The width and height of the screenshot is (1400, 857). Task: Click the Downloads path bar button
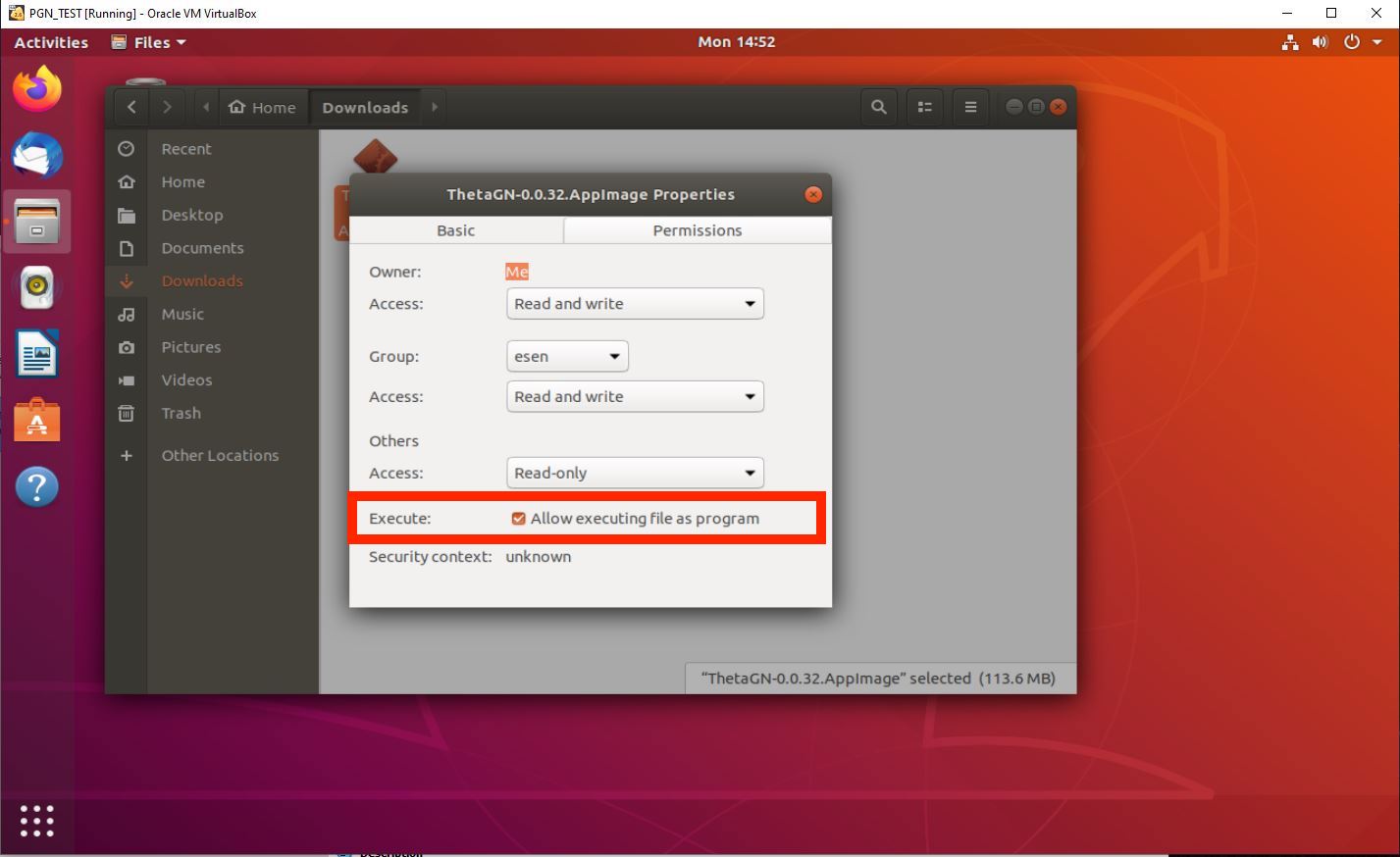365,107
